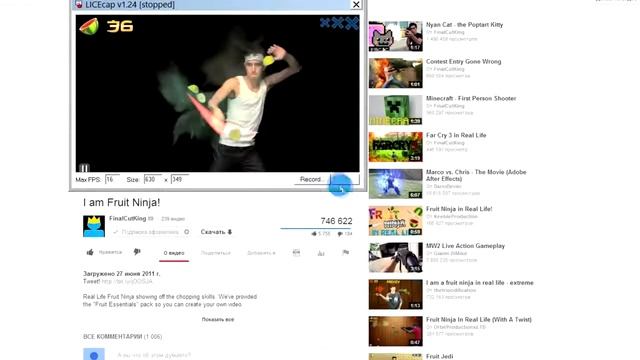Open 'Contest Entry Gone Wrong' title link
This screenshot has height=360, width=640.
pyautogui.click(x=464, y=62)
